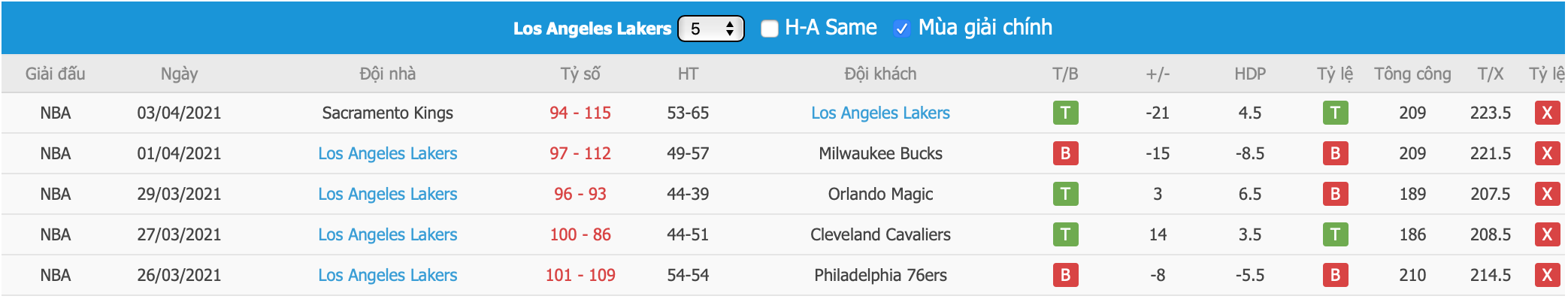Click green T result badge for Orlando Magic game
The width and height of the screenshot is (1568, 302).
pos(1065,194)
